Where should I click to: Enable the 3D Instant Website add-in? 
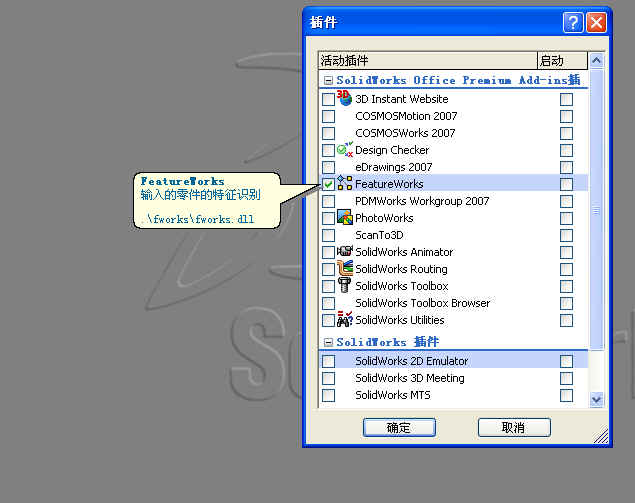point(328,100)
